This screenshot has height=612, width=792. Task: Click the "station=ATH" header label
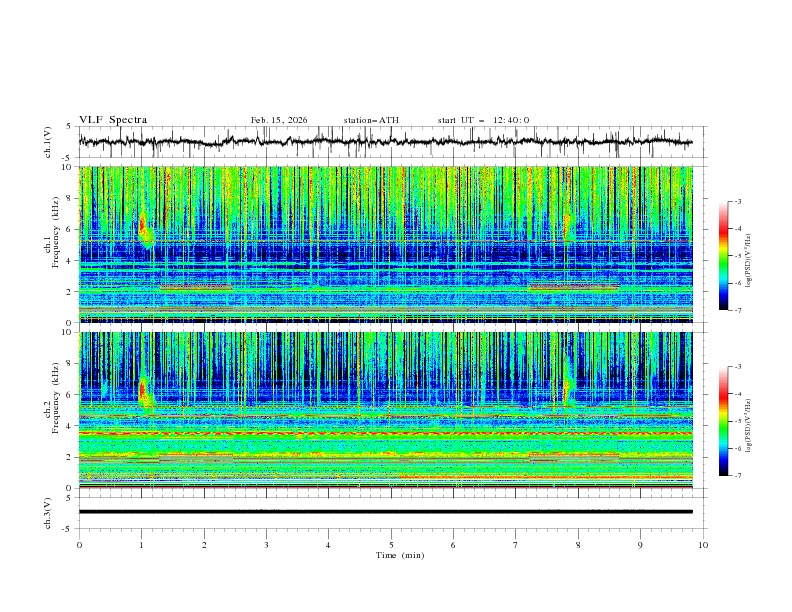[371, 120]
